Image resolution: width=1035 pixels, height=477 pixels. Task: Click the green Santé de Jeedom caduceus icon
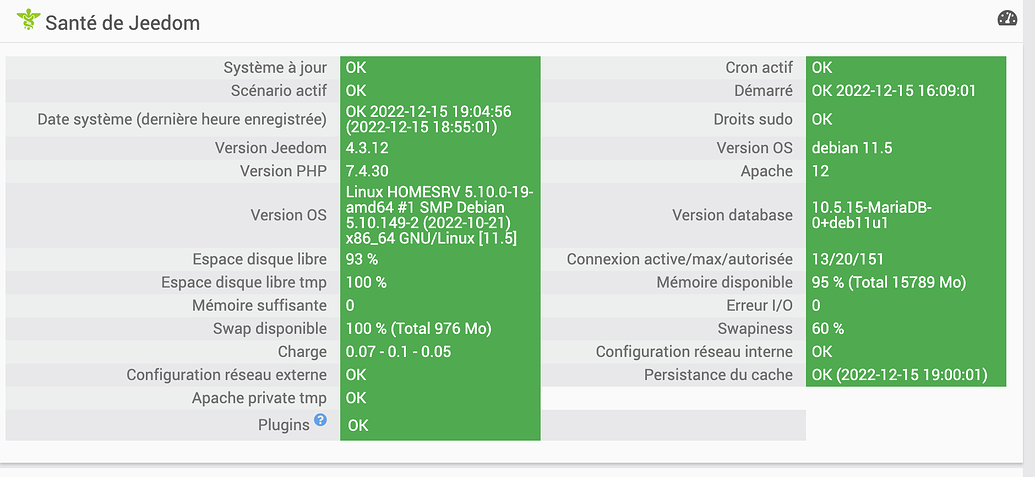pos(28,20)
